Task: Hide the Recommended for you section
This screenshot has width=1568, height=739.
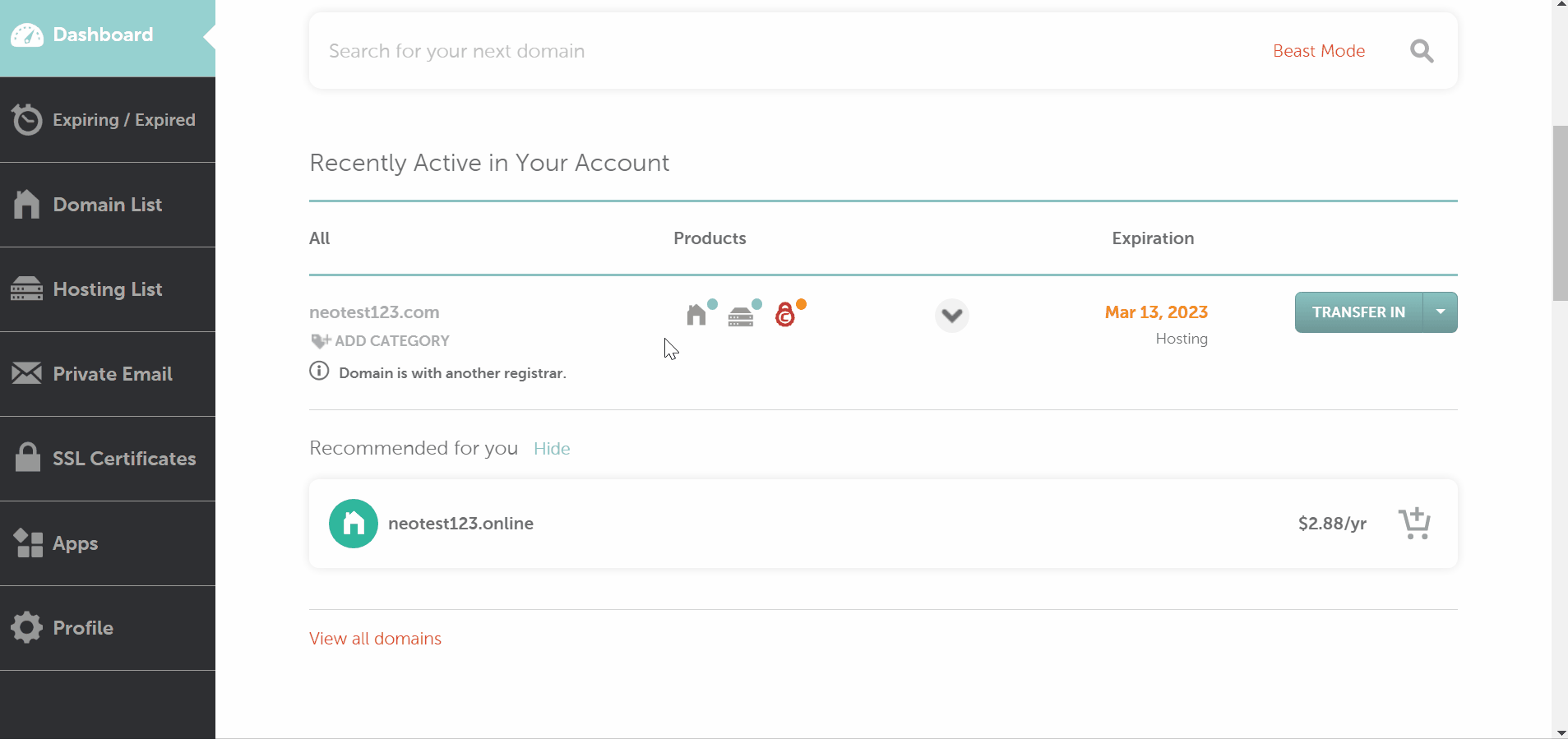Action: [552, 449]
